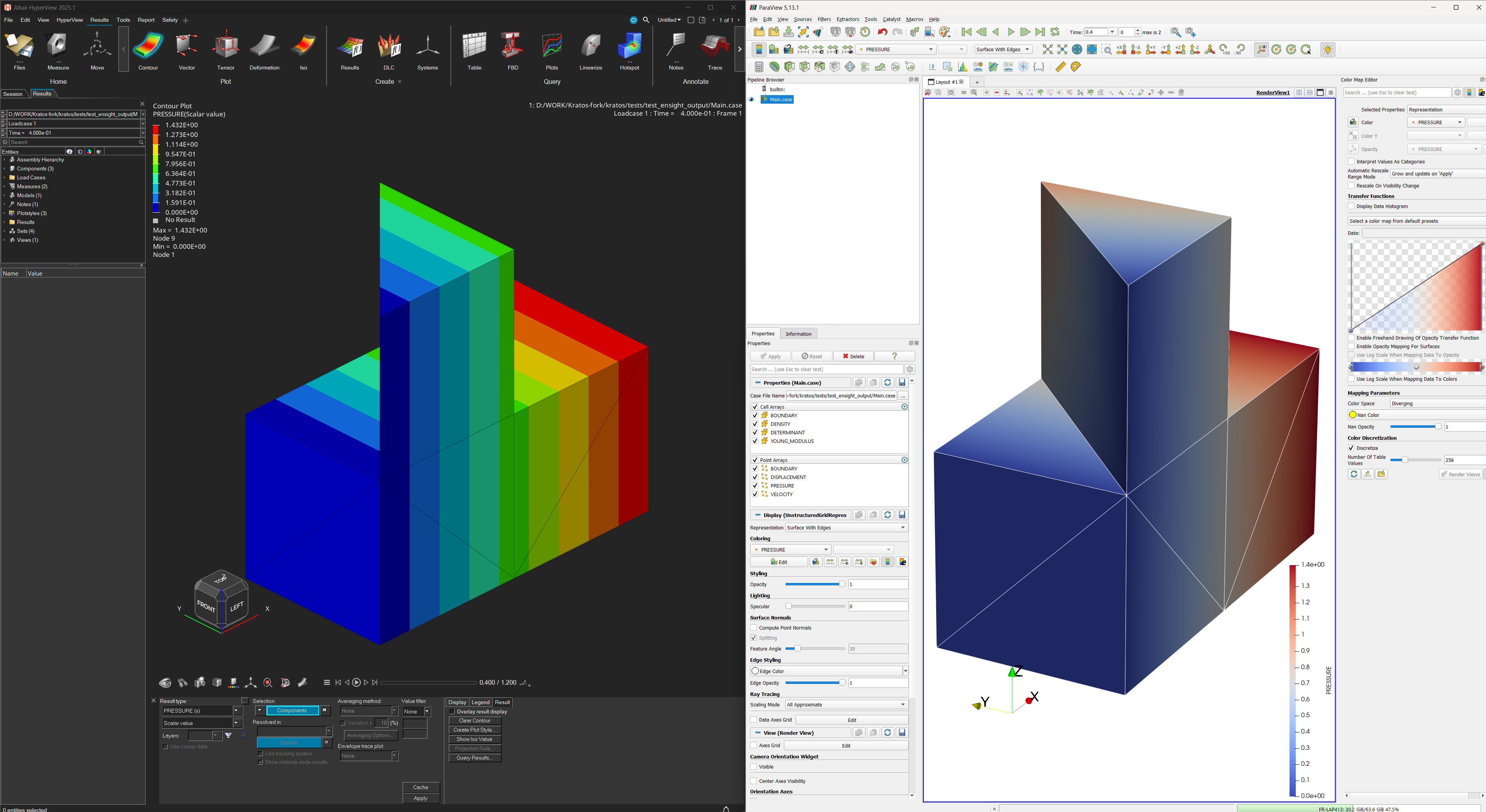The width and height of the screenshot is (1486, 812).
Task: Click the Rescale to data range icon in Coloring
Action: [x=829, y=562]
